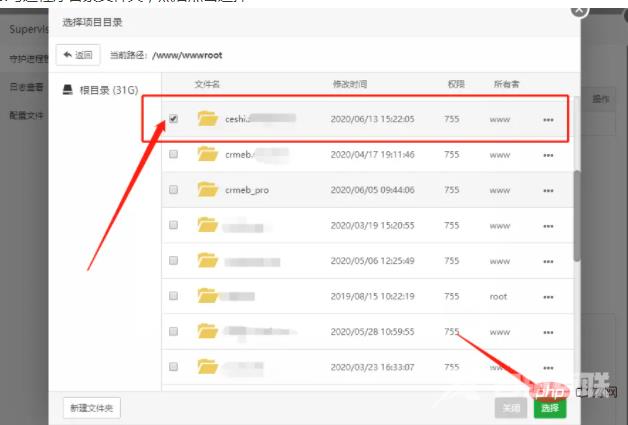Image resolution: width=628 pixels, height=425 pixels.
Task: Click the green 选择 button
Action: tap(549, 408)
